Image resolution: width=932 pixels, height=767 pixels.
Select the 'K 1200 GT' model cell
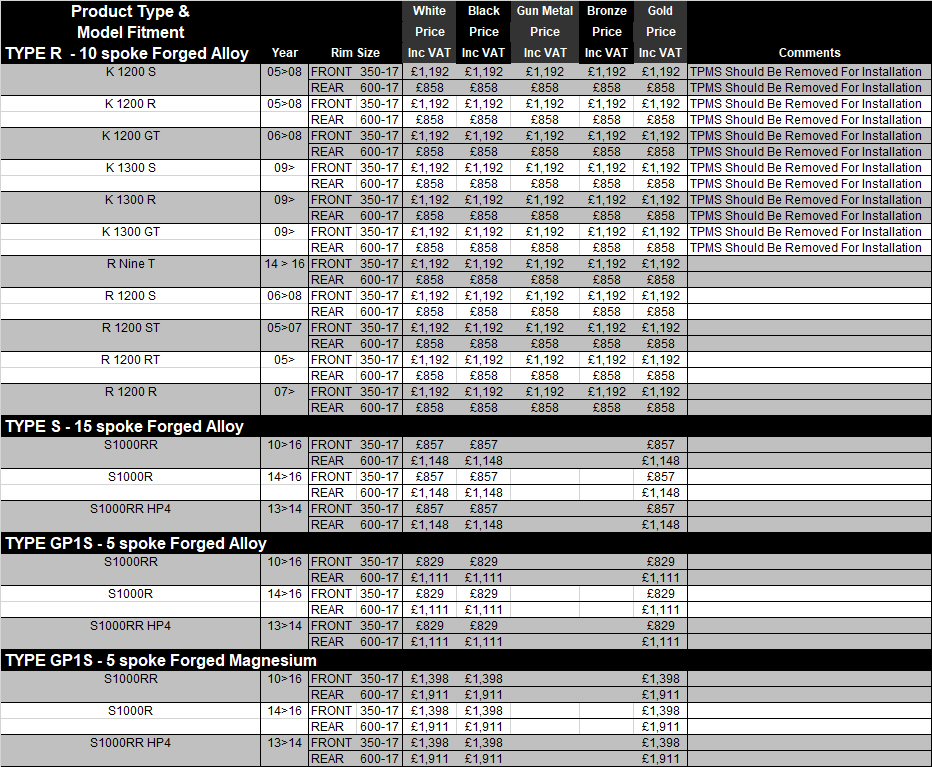coord(130,136)
